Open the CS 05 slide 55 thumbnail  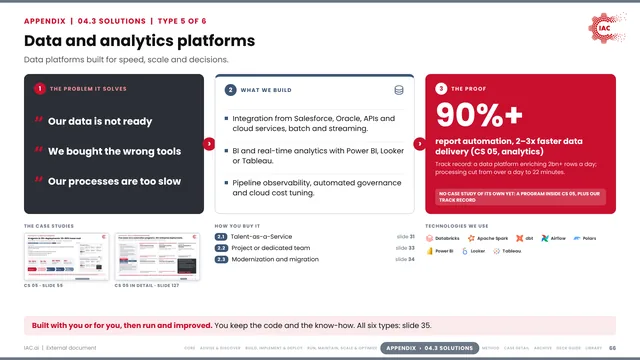tap(67, 257)
